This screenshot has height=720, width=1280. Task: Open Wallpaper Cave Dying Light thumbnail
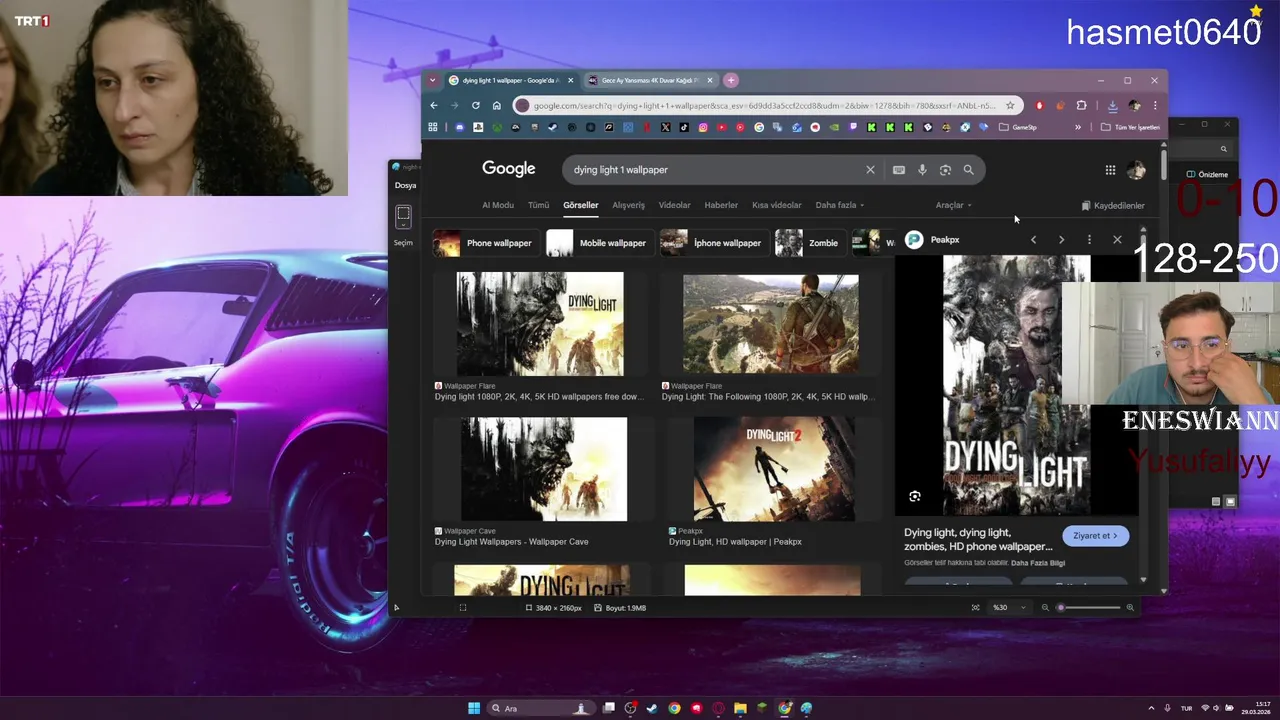[x=544, y=469]
